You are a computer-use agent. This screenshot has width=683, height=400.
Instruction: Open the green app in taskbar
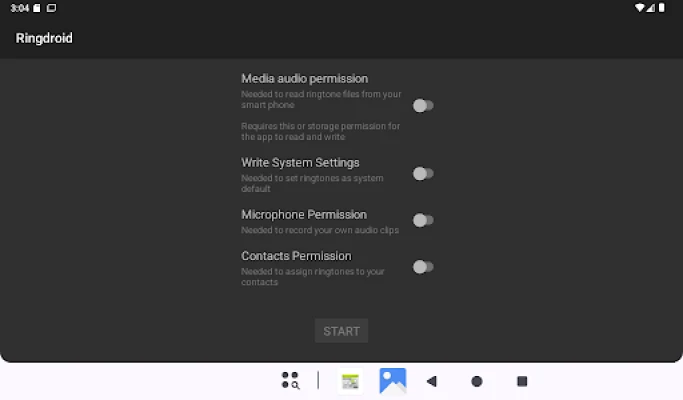point(350,381)
